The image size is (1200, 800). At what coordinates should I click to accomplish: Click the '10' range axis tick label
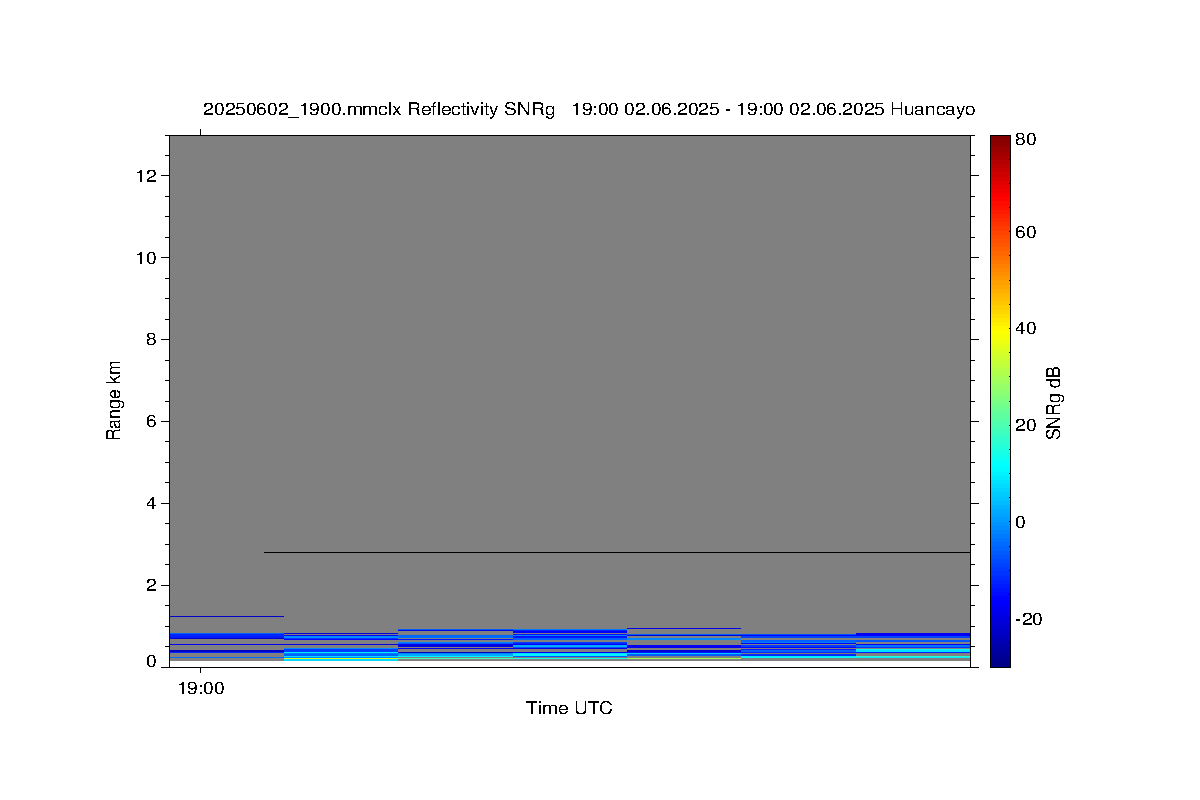click(x=148, y=258)
